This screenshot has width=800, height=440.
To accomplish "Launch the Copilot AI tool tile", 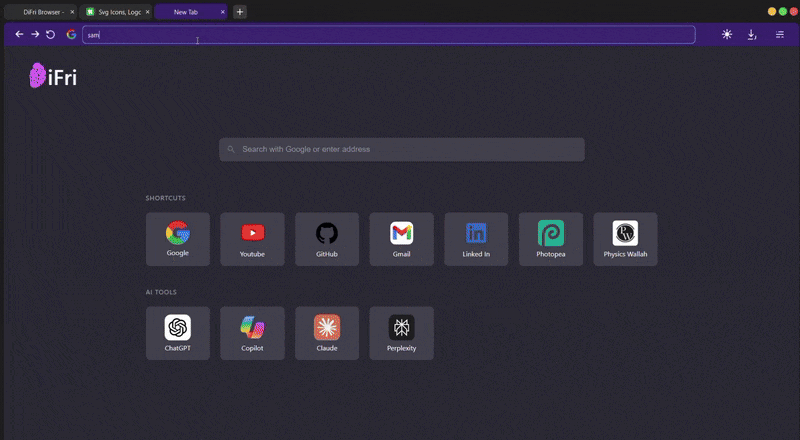I will coord(253,333).
